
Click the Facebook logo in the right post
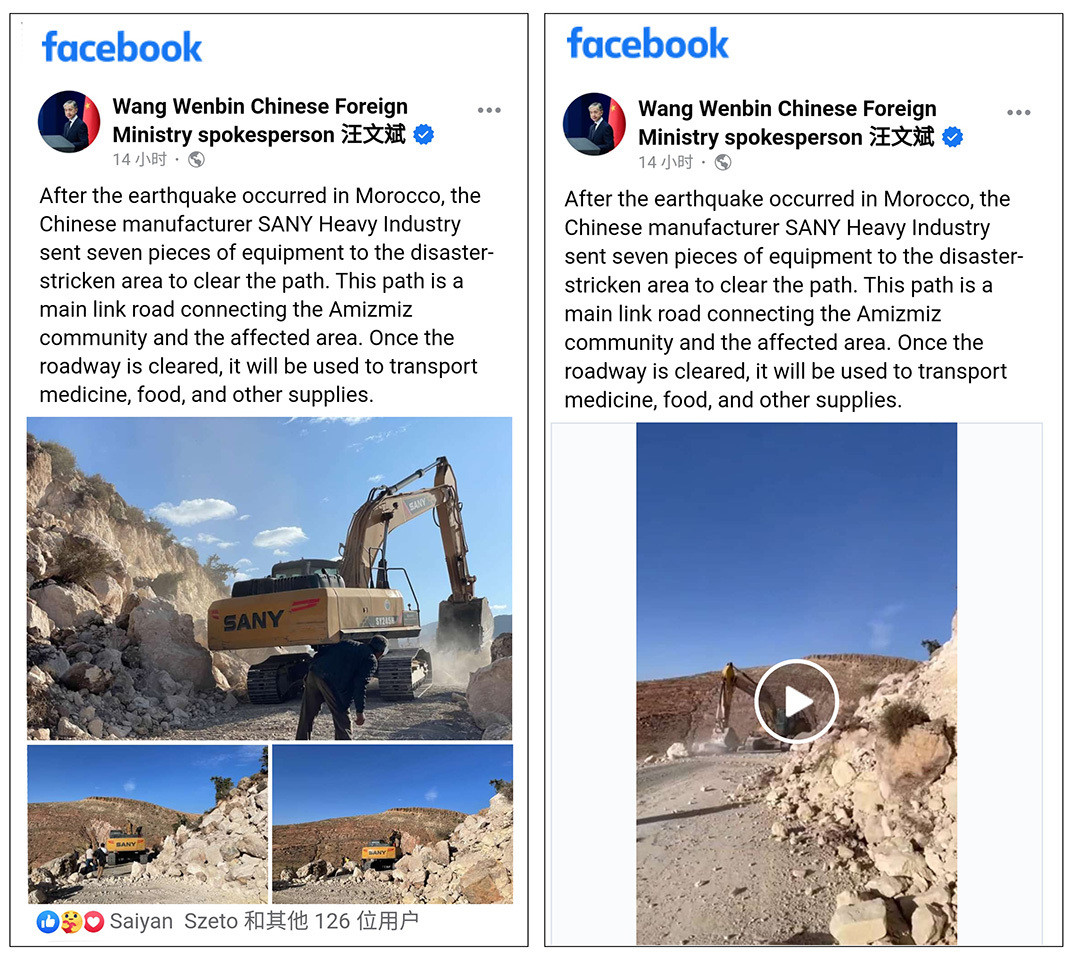click(x=647, y=43)
